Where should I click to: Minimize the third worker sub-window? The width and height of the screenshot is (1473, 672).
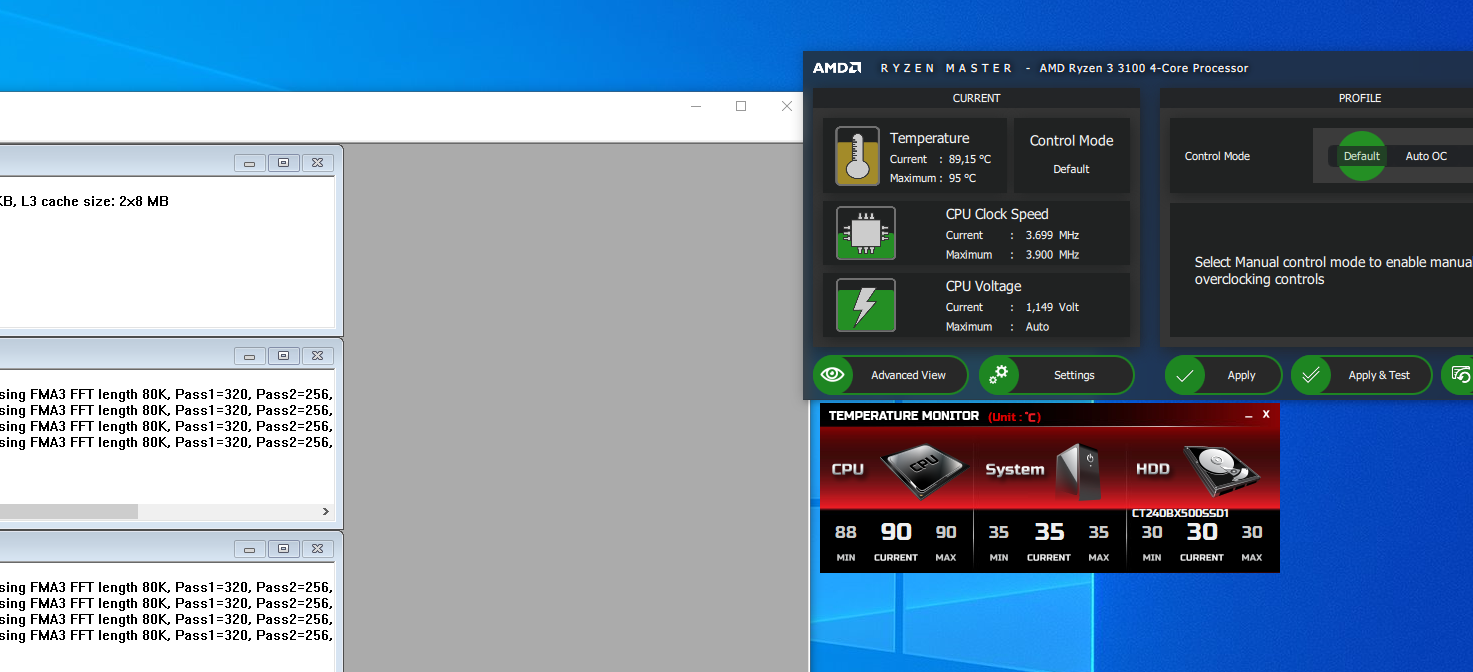tap(250, 549)
